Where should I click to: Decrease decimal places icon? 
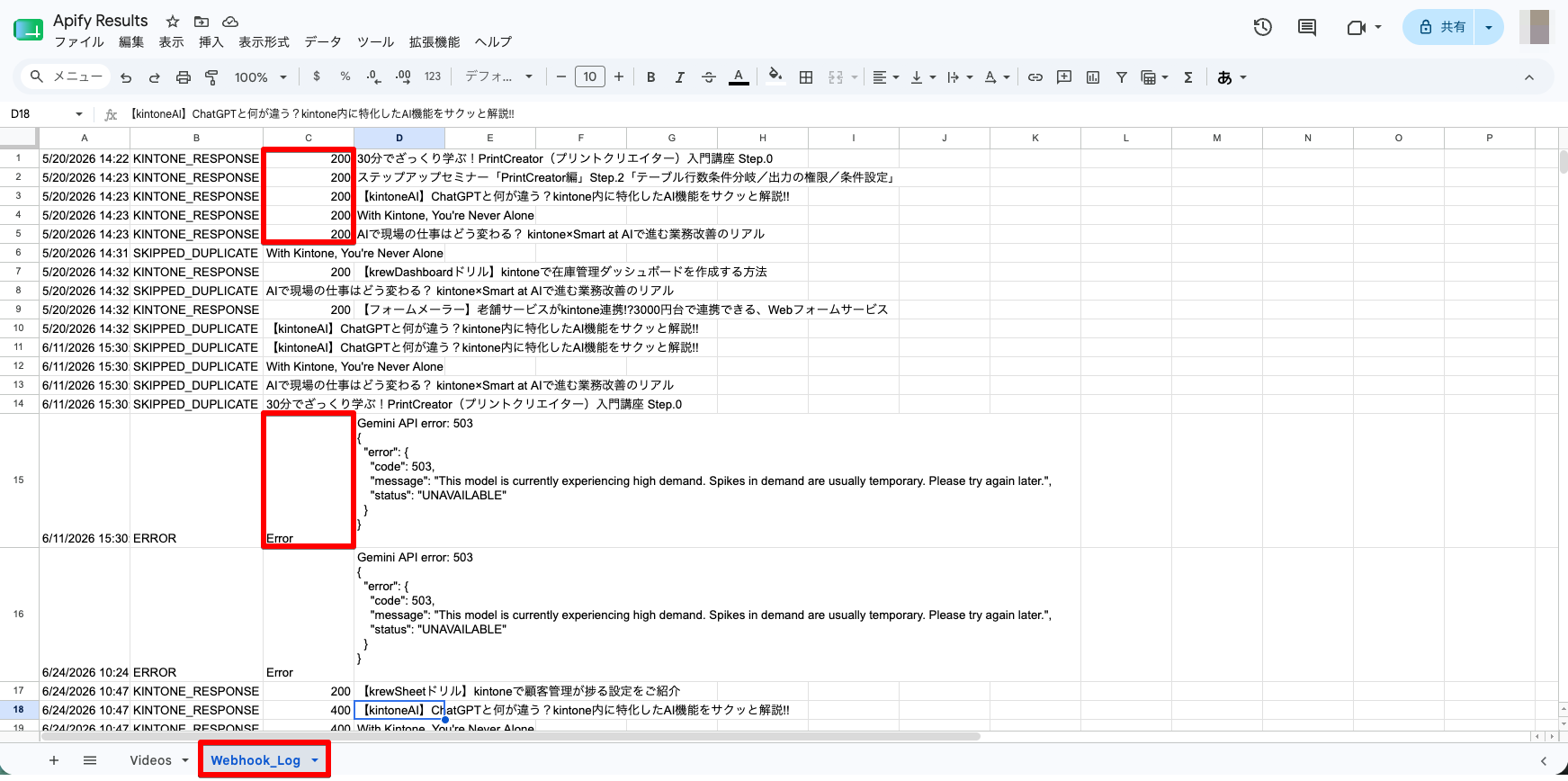(374, 77)
